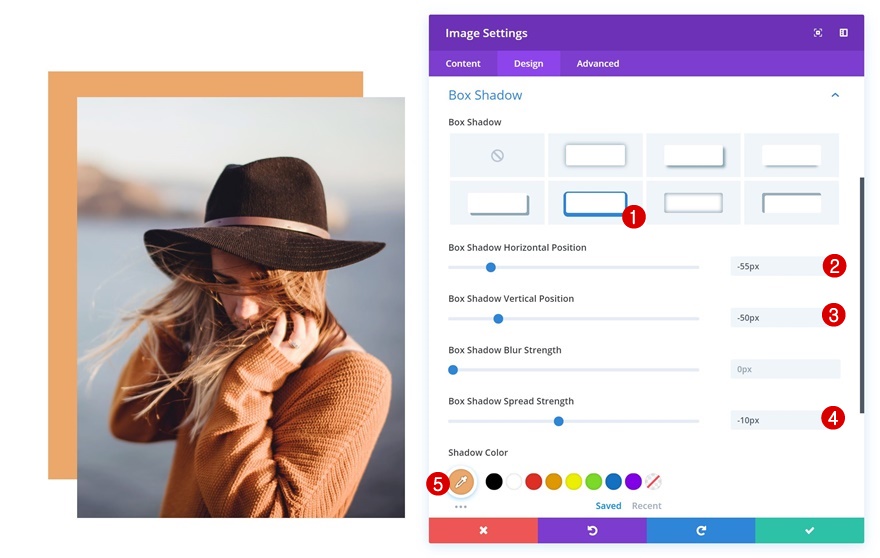Click the Spread Strength slider handle

(x=558, y=421)
